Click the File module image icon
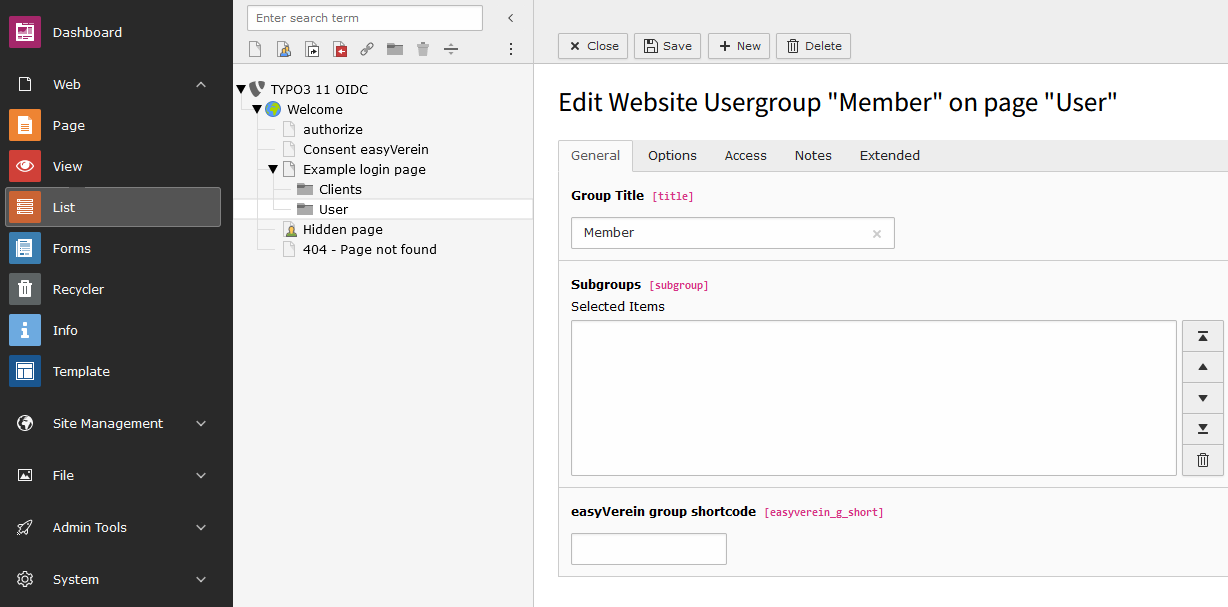 26,476
